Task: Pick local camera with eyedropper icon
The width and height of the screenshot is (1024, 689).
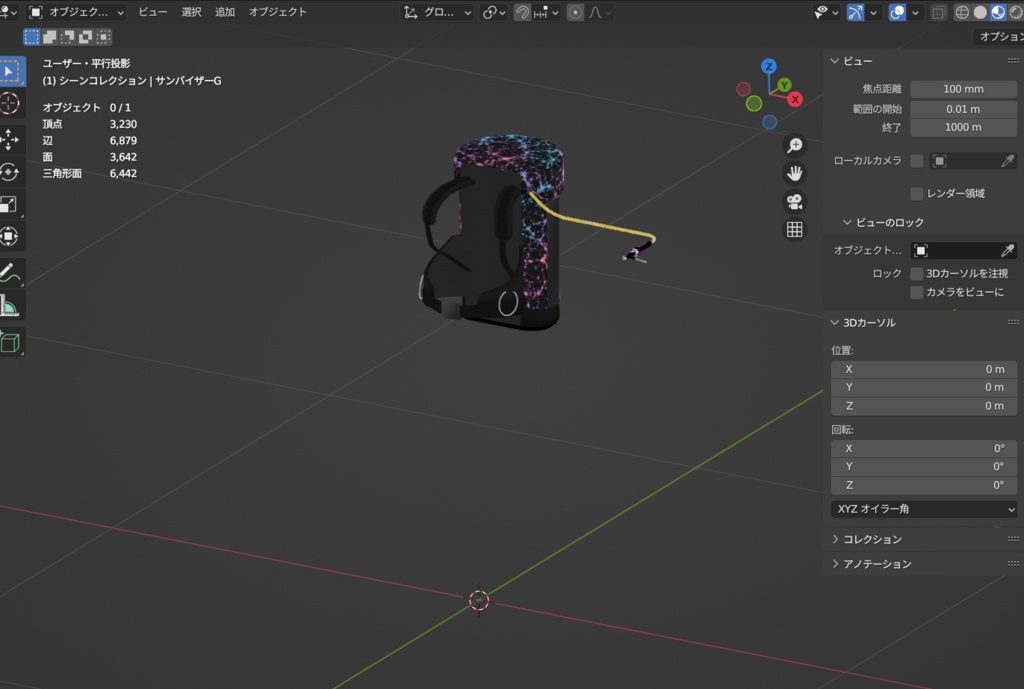Action: point(1008,161)
